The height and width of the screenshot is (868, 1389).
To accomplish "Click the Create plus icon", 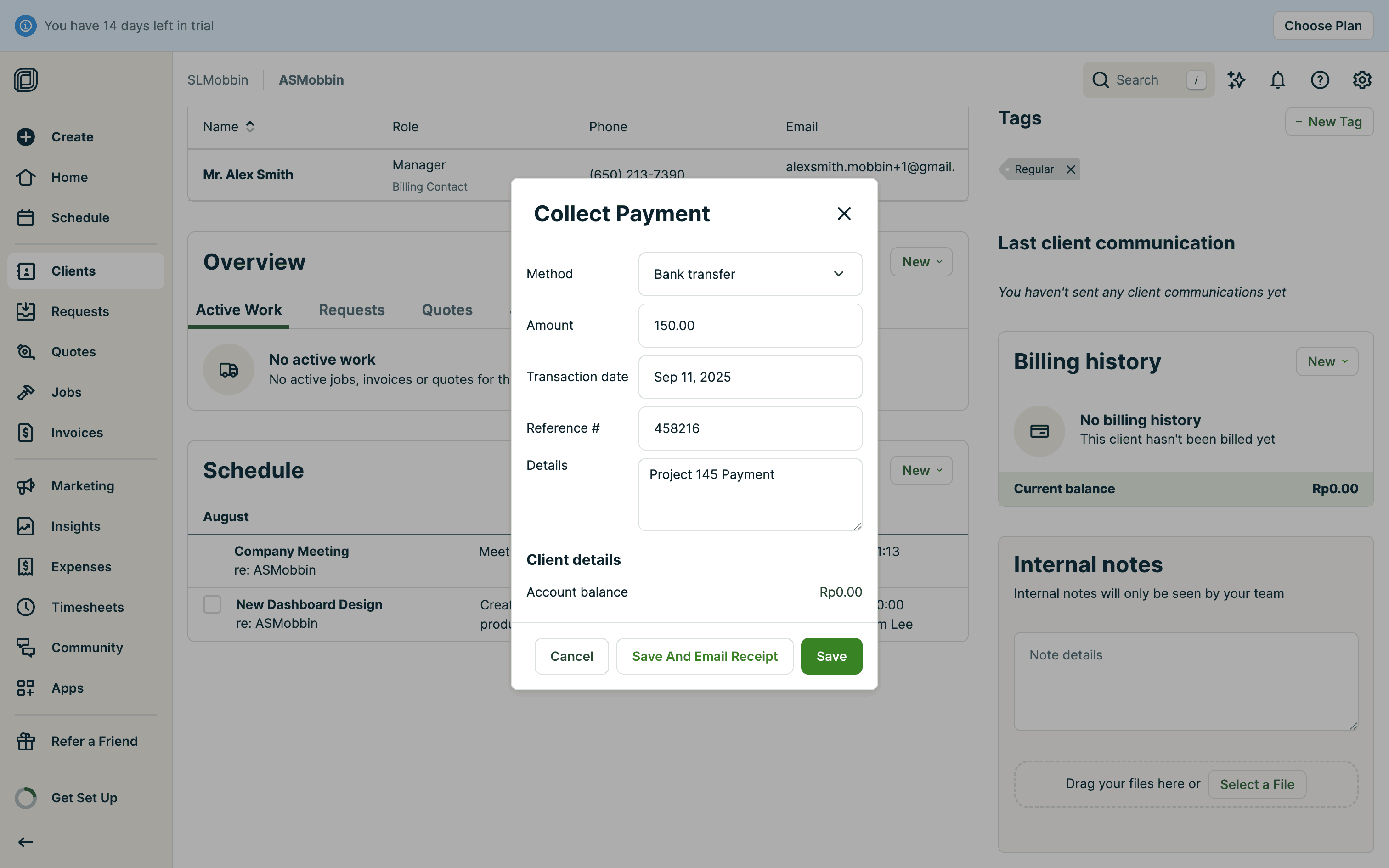I will [26, 137].
